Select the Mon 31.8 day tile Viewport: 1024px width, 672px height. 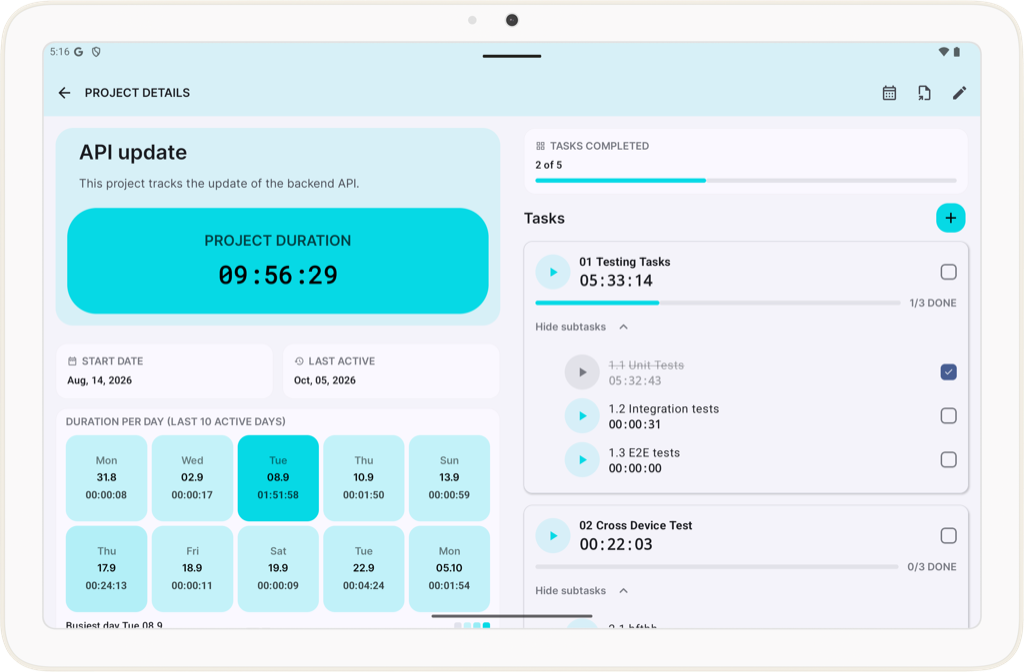coord(106,478)
